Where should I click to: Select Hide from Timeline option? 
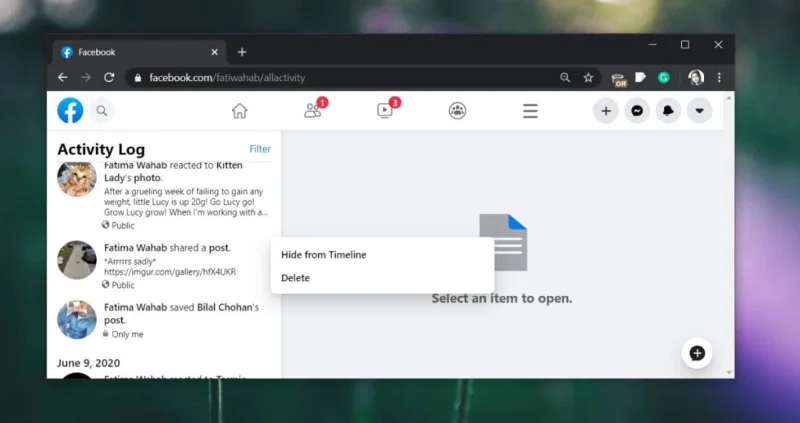[323, 255]
